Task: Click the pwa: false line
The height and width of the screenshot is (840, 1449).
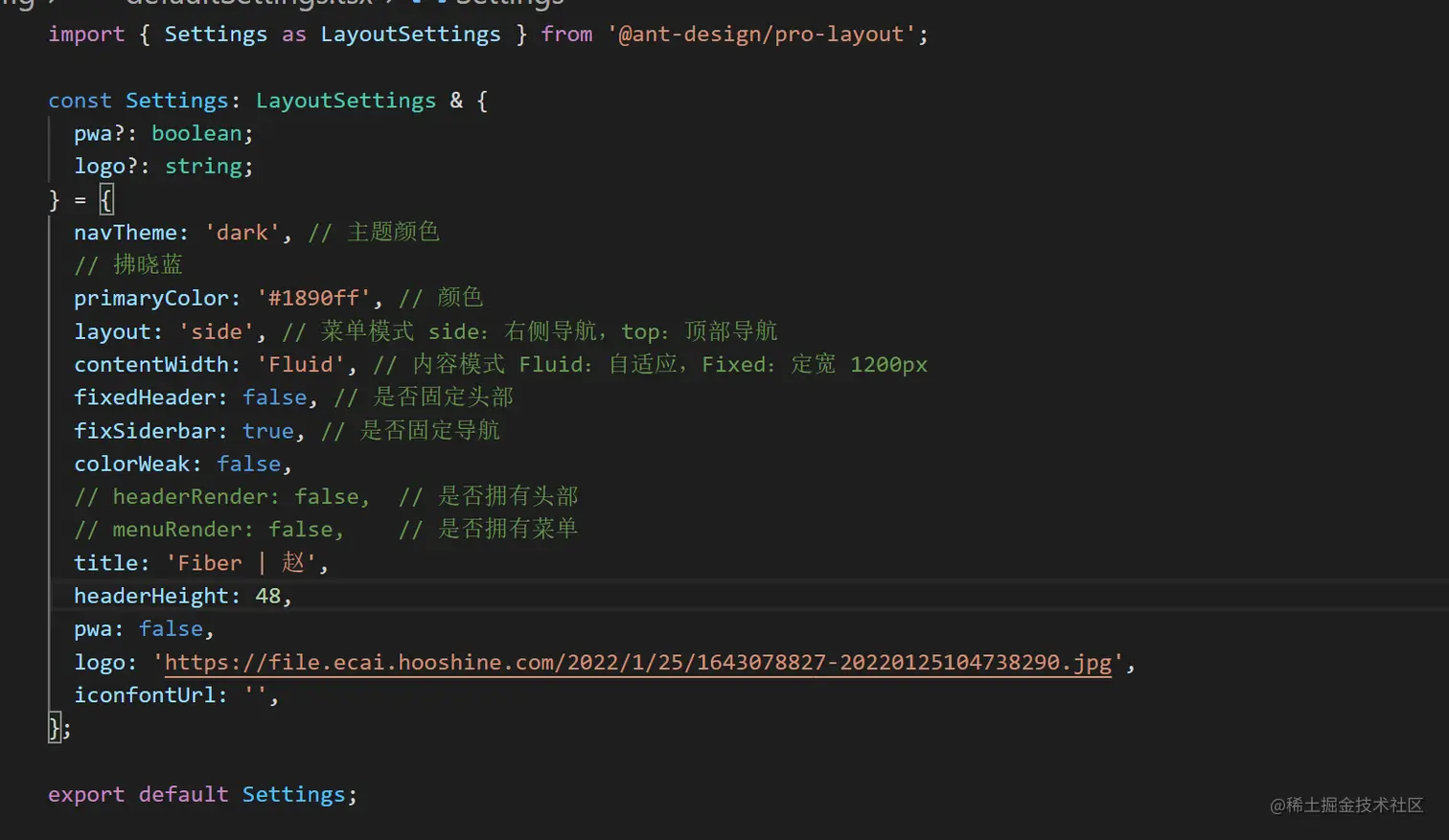Action: tap(144, 629)
